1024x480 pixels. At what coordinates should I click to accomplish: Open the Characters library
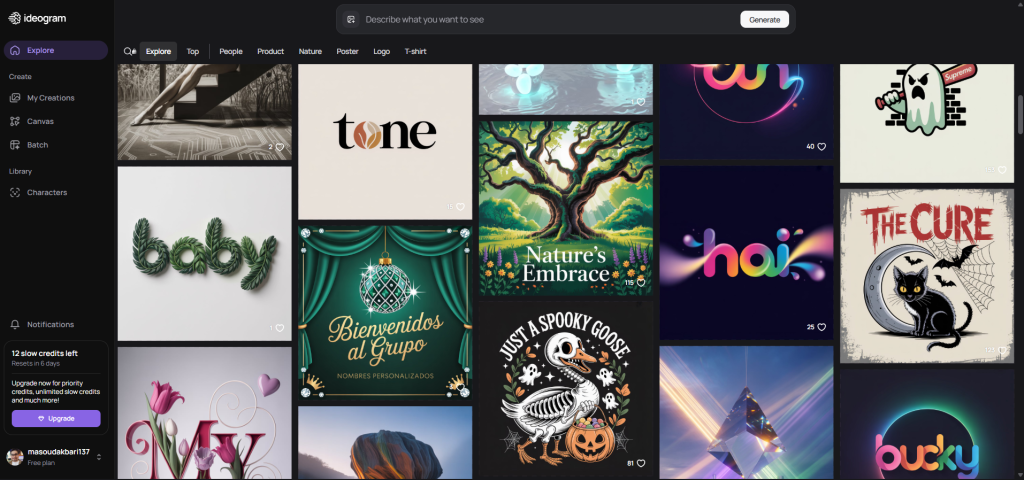tap(47, 192)
